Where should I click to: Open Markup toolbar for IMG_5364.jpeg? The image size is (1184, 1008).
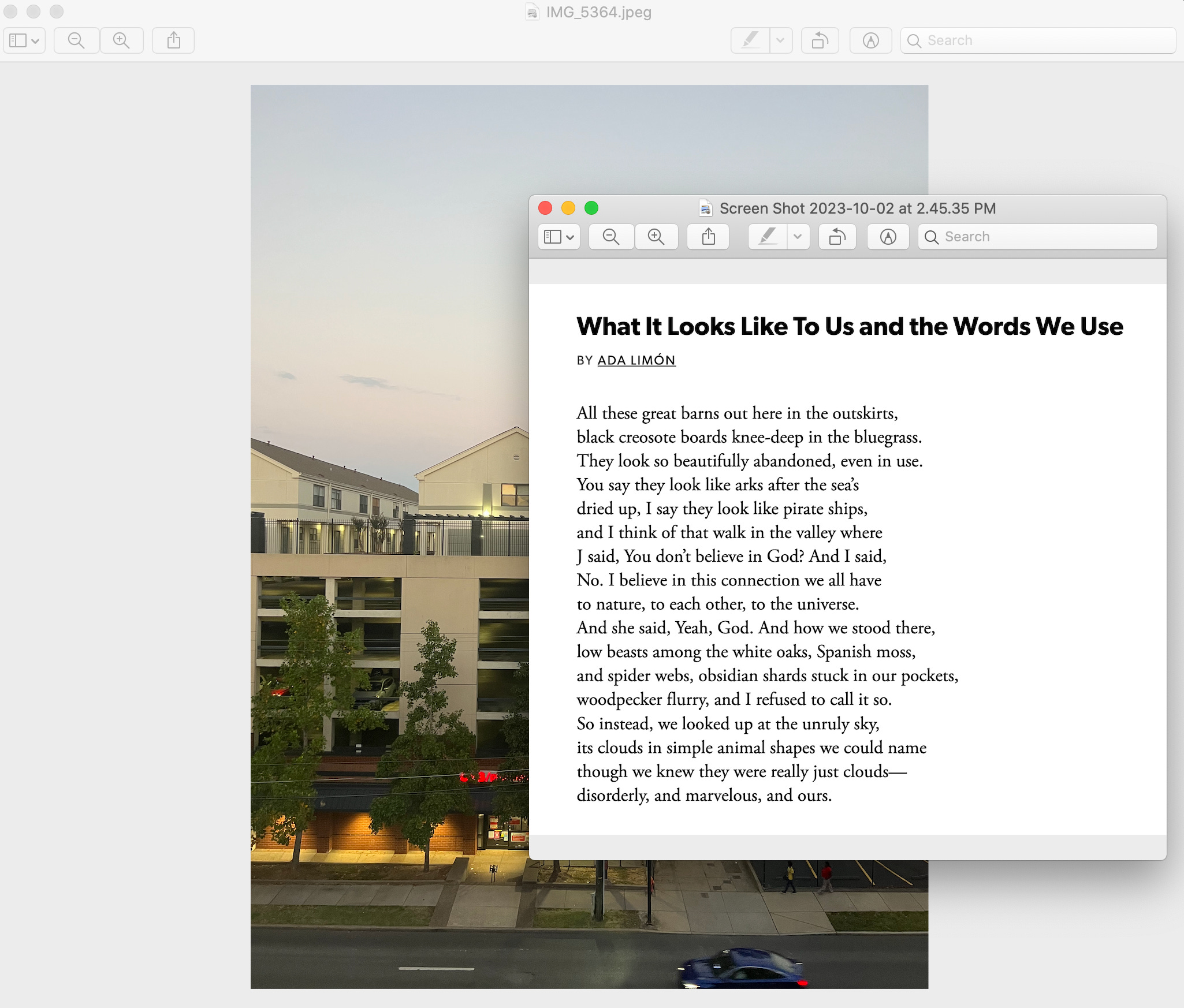pos(870,40)
